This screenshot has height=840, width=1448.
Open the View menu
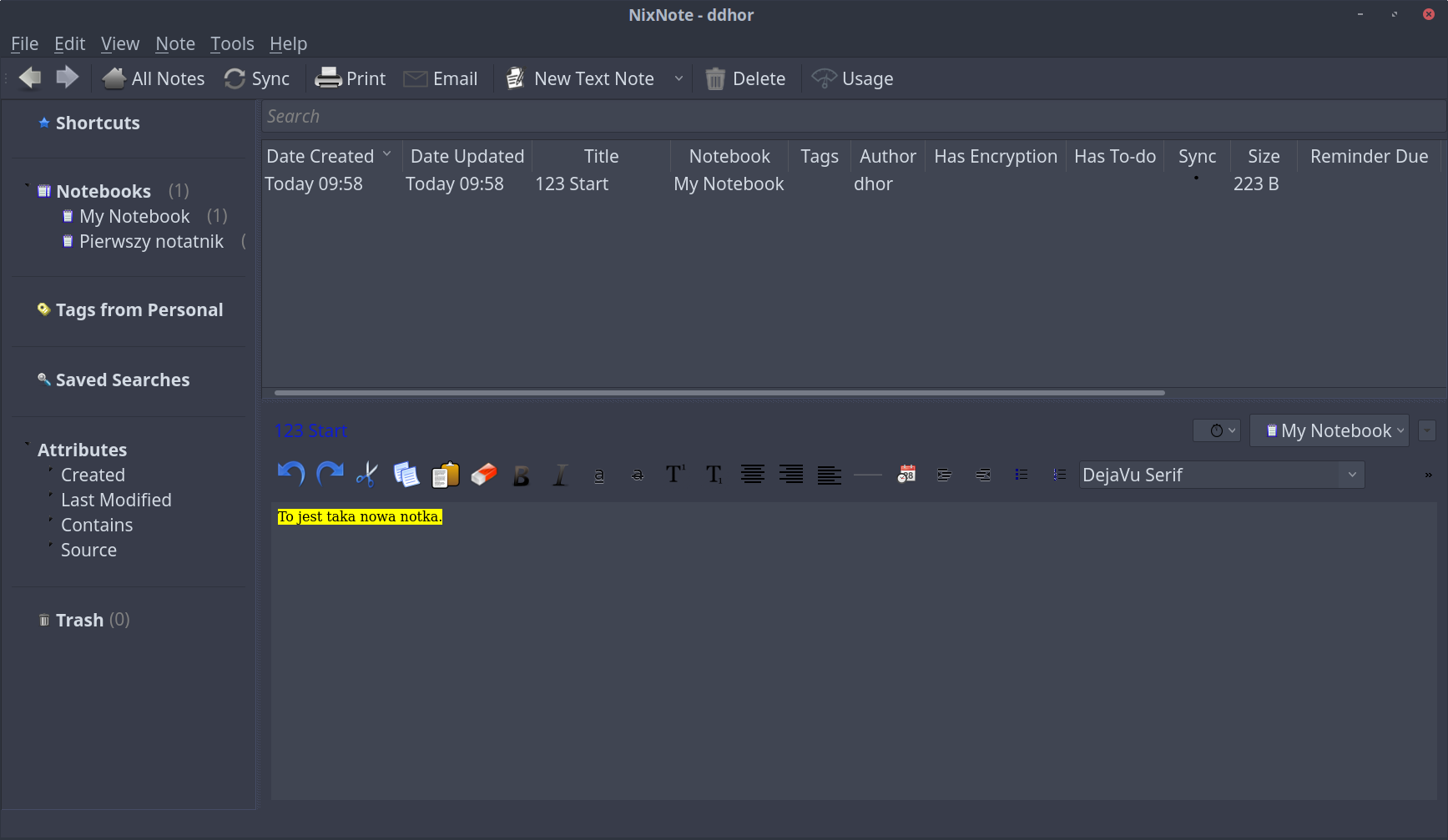120,43
